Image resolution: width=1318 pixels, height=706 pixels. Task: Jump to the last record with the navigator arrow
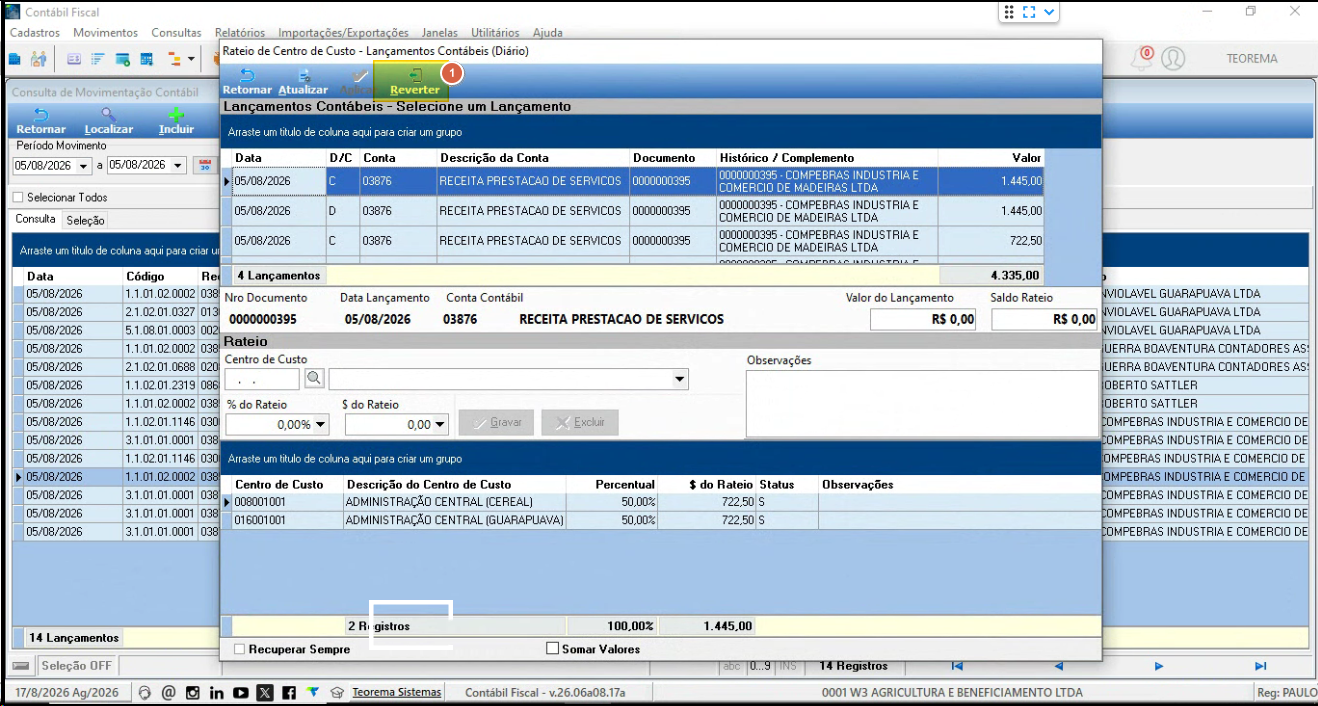pyautogui.click(x=1260, y=666)
